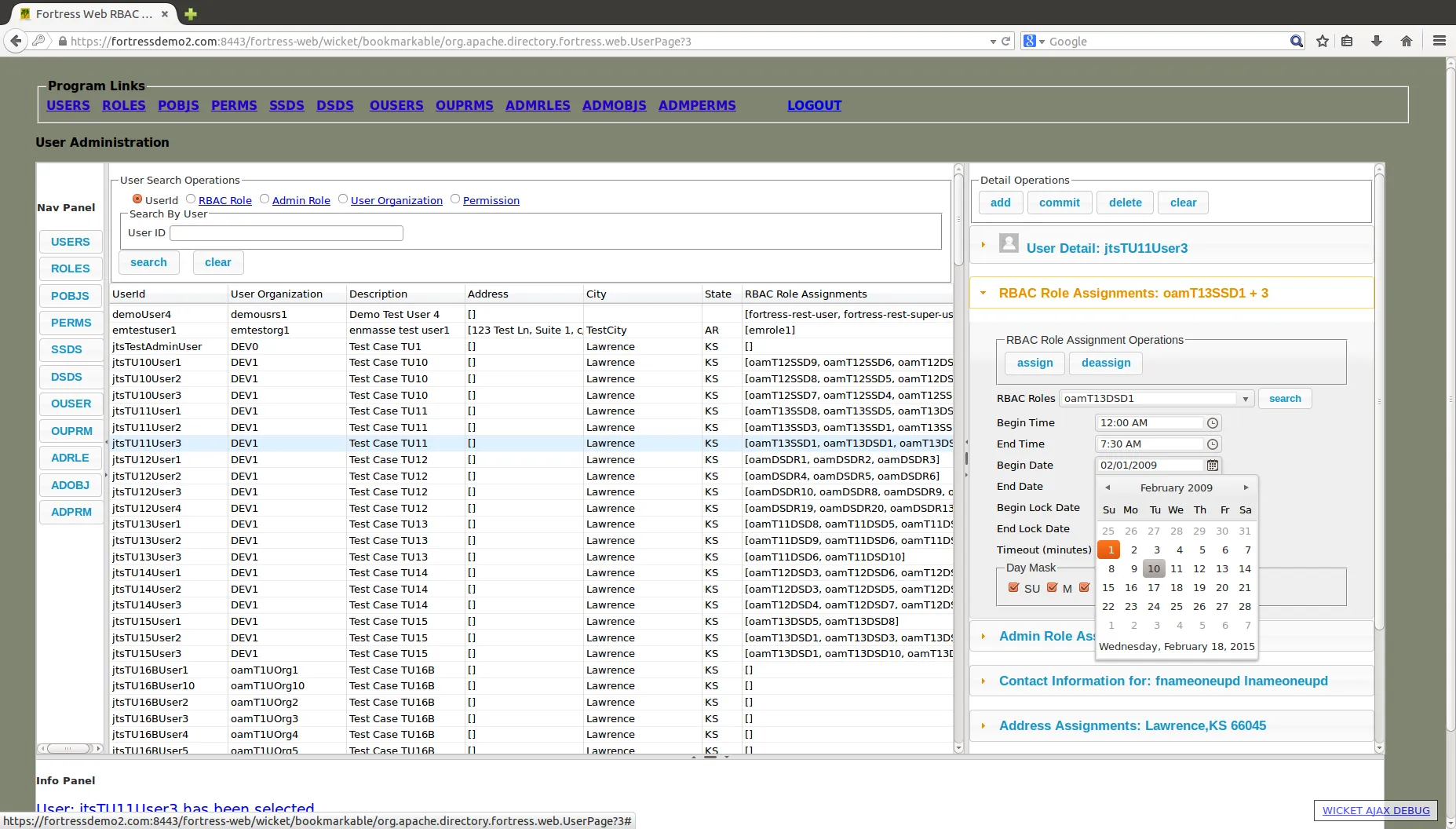The height and width of the screenshot is (829, 1456).
Task: Go to previous month in the calendar
Action: [1108, 488]
